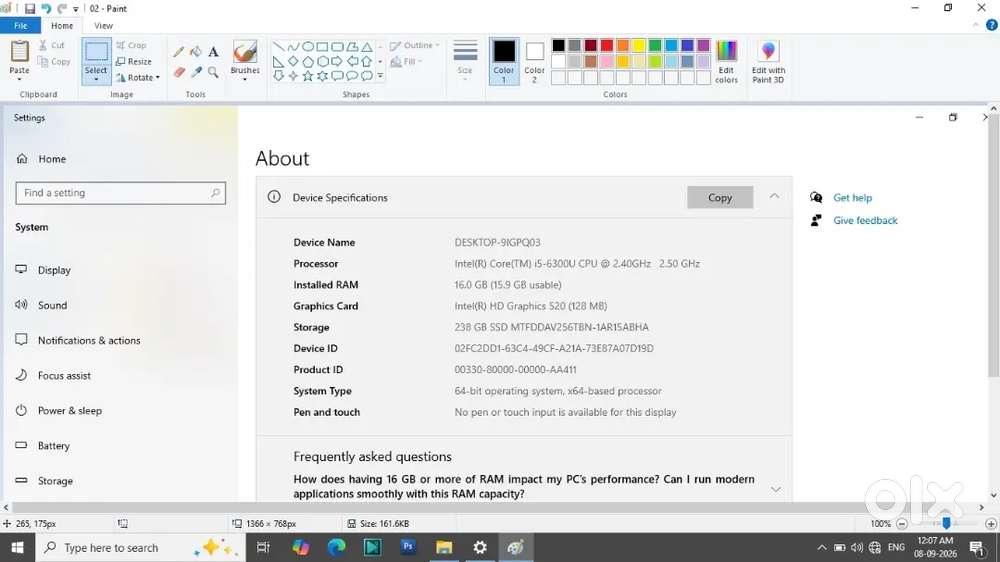
Task: Choose the Rectangle shape
Action: pos(323,47)
